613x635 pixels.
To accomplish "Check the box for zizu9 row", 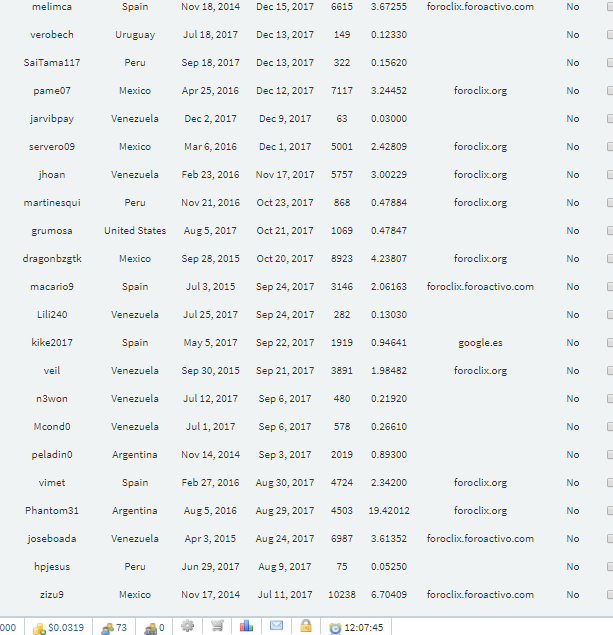I will click(610, 595).
